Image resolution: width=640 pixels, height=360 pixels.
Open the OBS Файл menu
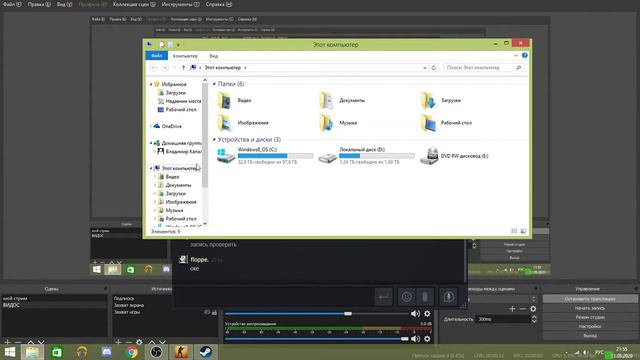(11, 4)
